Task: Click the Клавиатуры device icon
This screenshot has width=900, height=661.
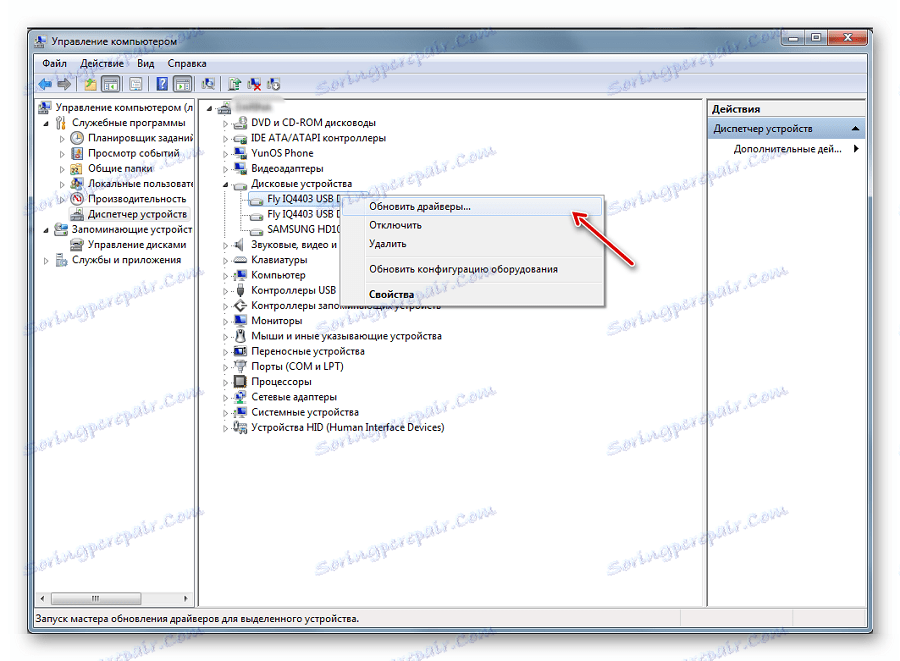Action: [240, 260]
